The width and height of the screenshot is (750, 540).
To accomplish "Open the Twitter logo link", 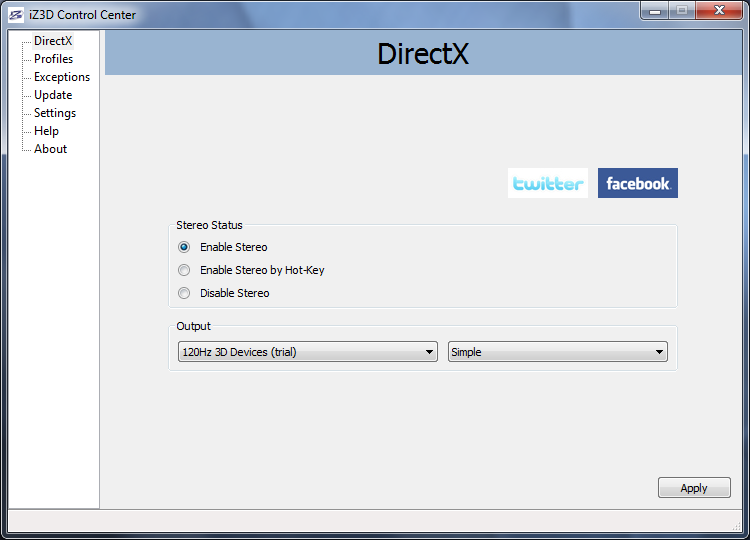I will point(548,183).
